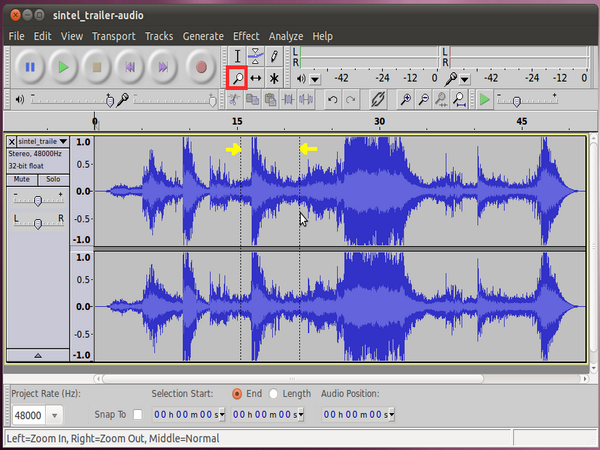Solo the sintel_trailer track
Image resolution: width=600 pixels, height=450 pixels.
53,179
